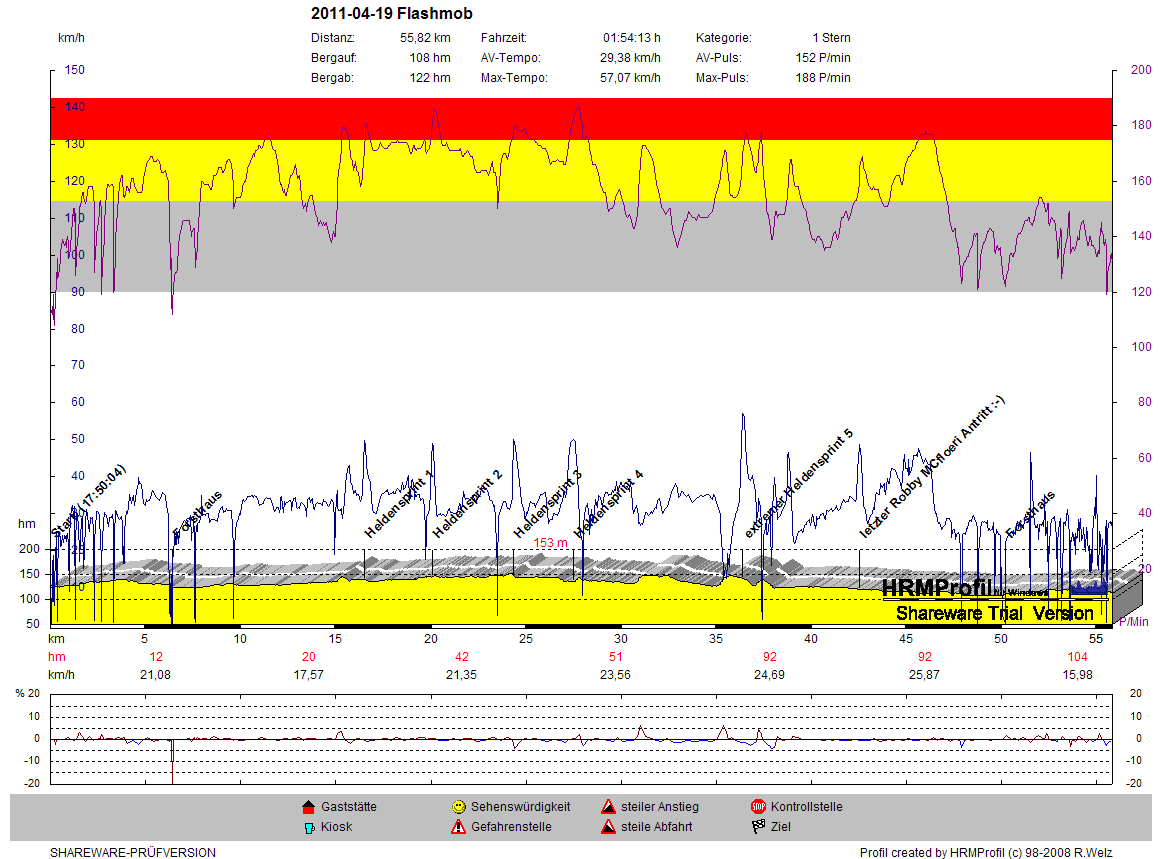Click the Max-Puls value 188 P/min

(x=822, y=78)
